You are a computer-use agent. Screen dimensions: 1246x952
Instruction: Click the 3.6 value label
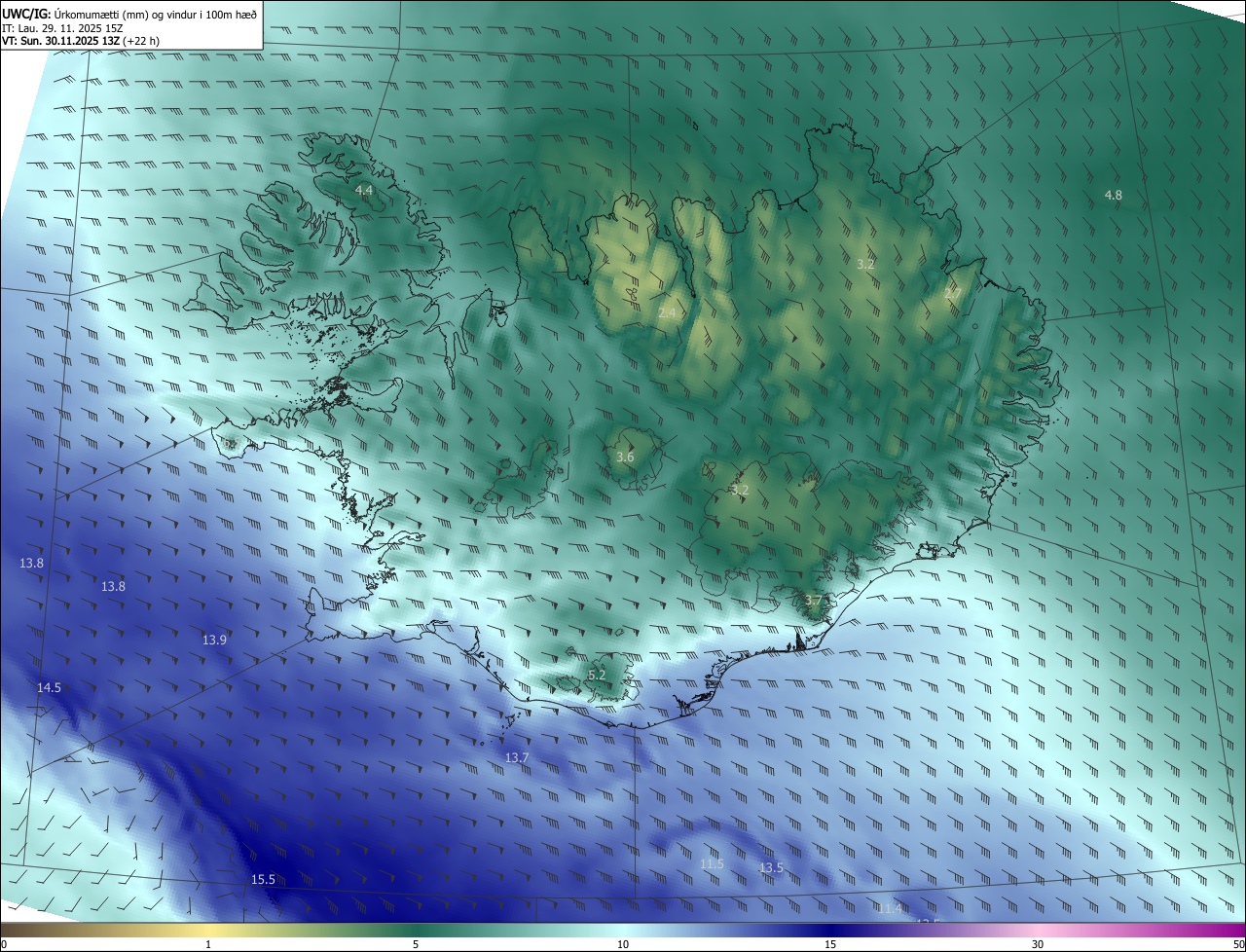[625, 458]
